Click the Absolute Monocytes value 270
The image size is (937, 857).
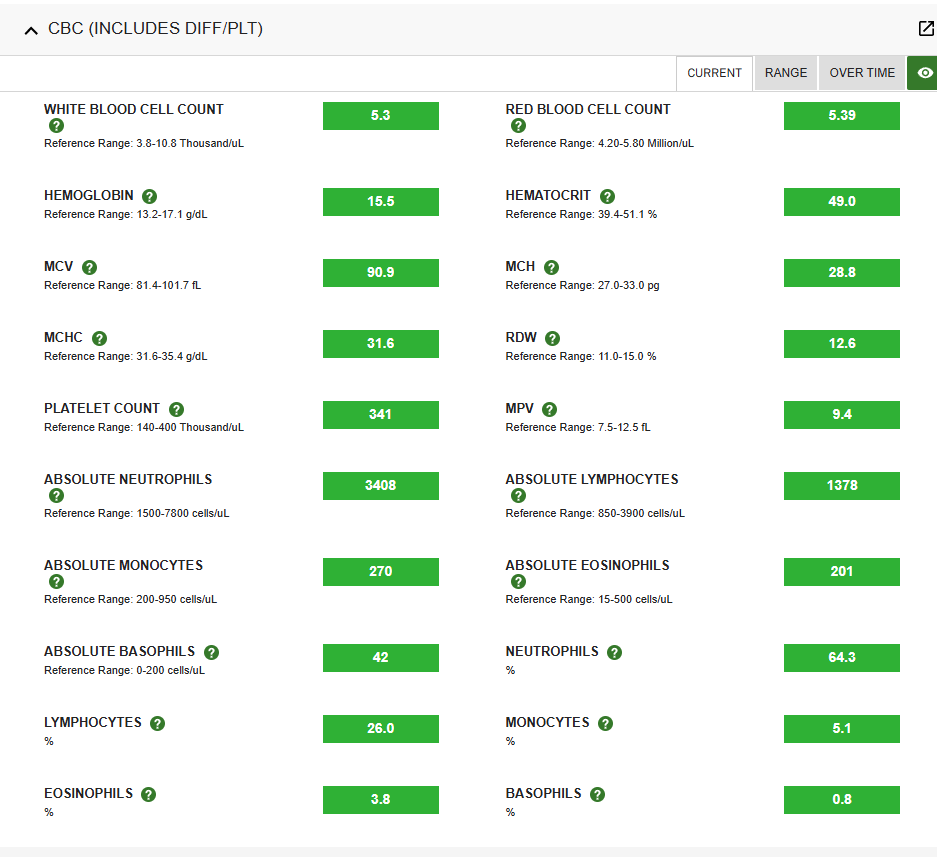click(381, 572)
